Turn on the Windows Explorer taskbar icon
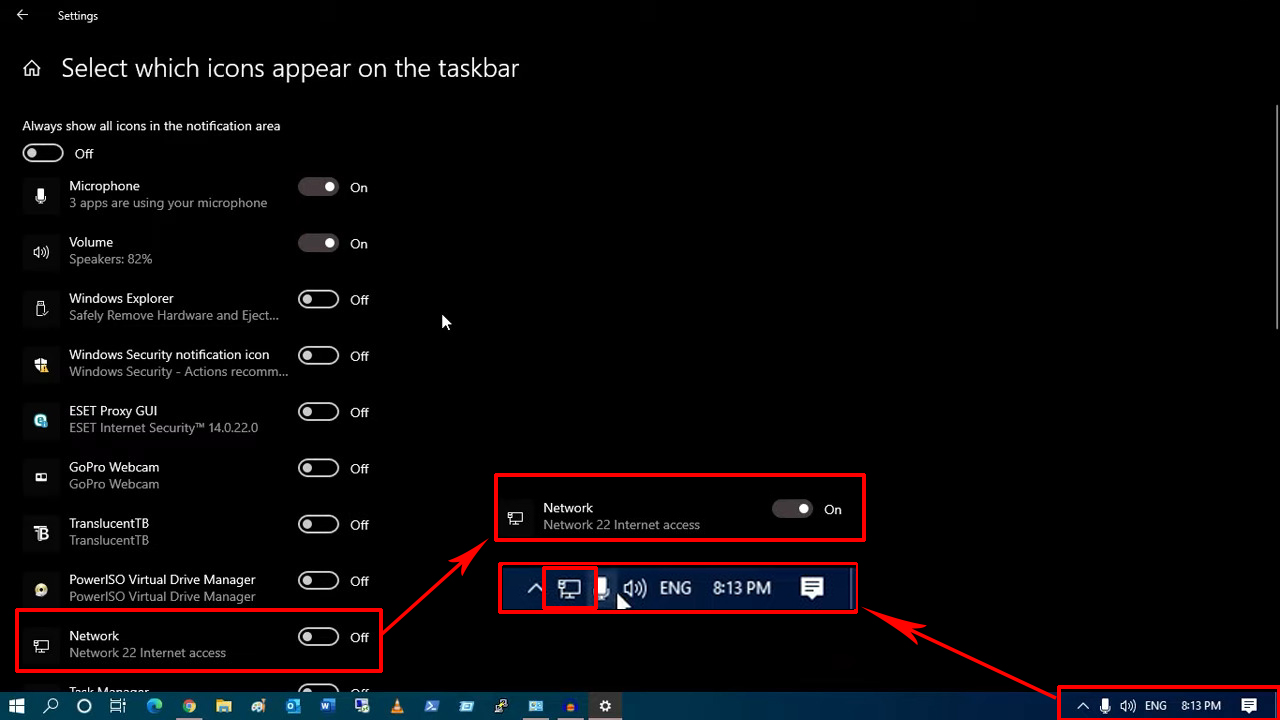 click(317, 299)
